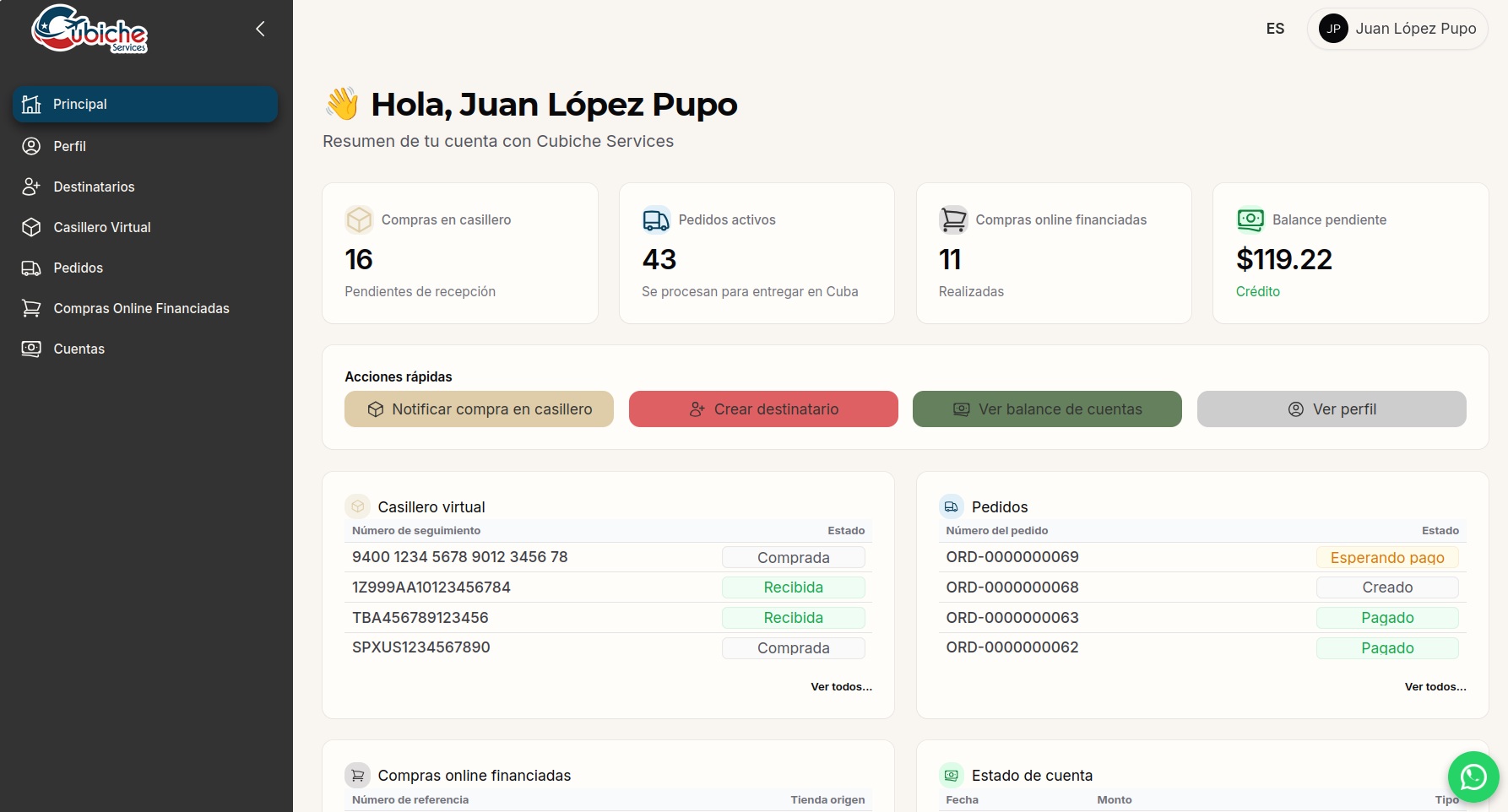Click Recibida badge for TBA456789123456
Screen dimensions: 1508x812
[x=794, y=618]
